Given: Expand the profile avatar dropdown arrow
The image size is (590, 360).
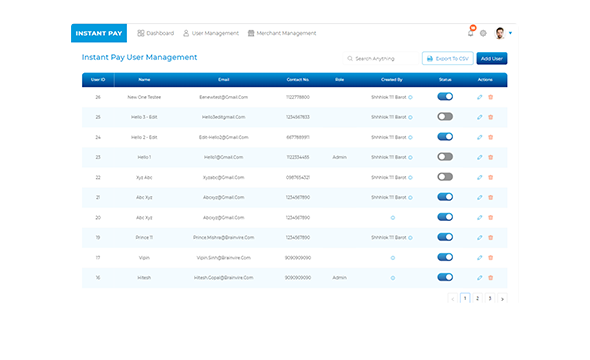Looking at the screenshot, I should 510,33.
